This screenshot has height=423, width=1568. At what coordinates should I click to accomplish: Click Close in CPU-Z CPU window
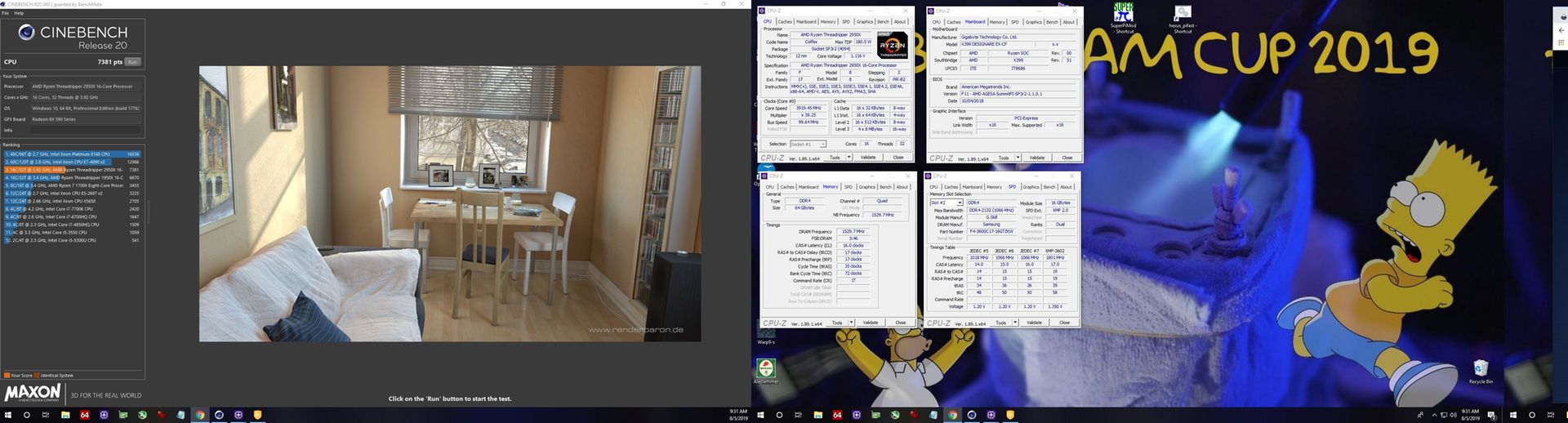[x=898, y=158]
